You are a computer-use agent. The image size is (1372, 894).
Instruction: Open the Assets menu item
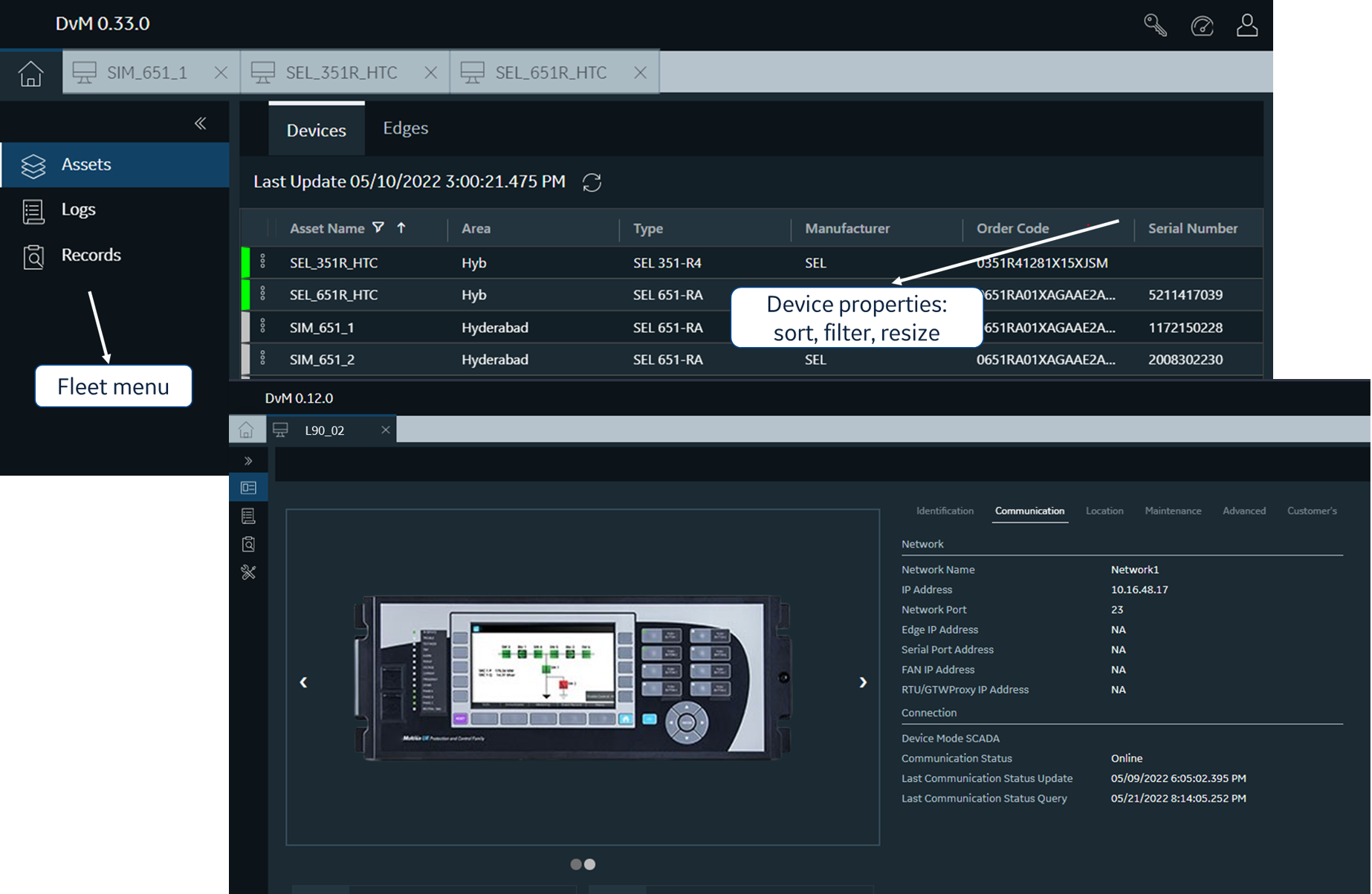pos(115,164)
